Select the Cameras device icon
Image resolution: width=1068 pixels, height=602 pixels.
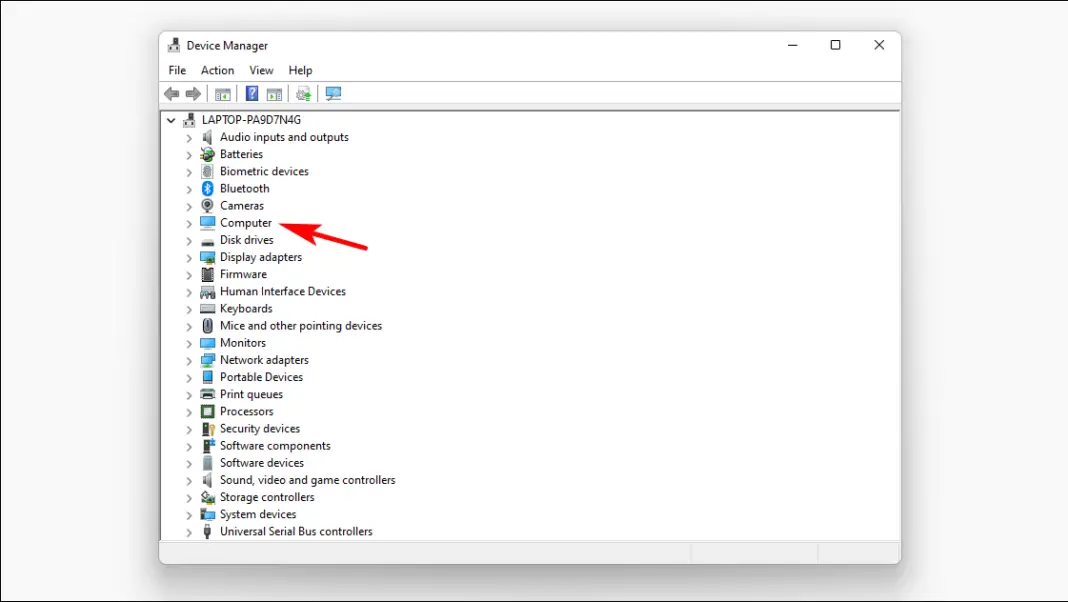click(207, 205)
